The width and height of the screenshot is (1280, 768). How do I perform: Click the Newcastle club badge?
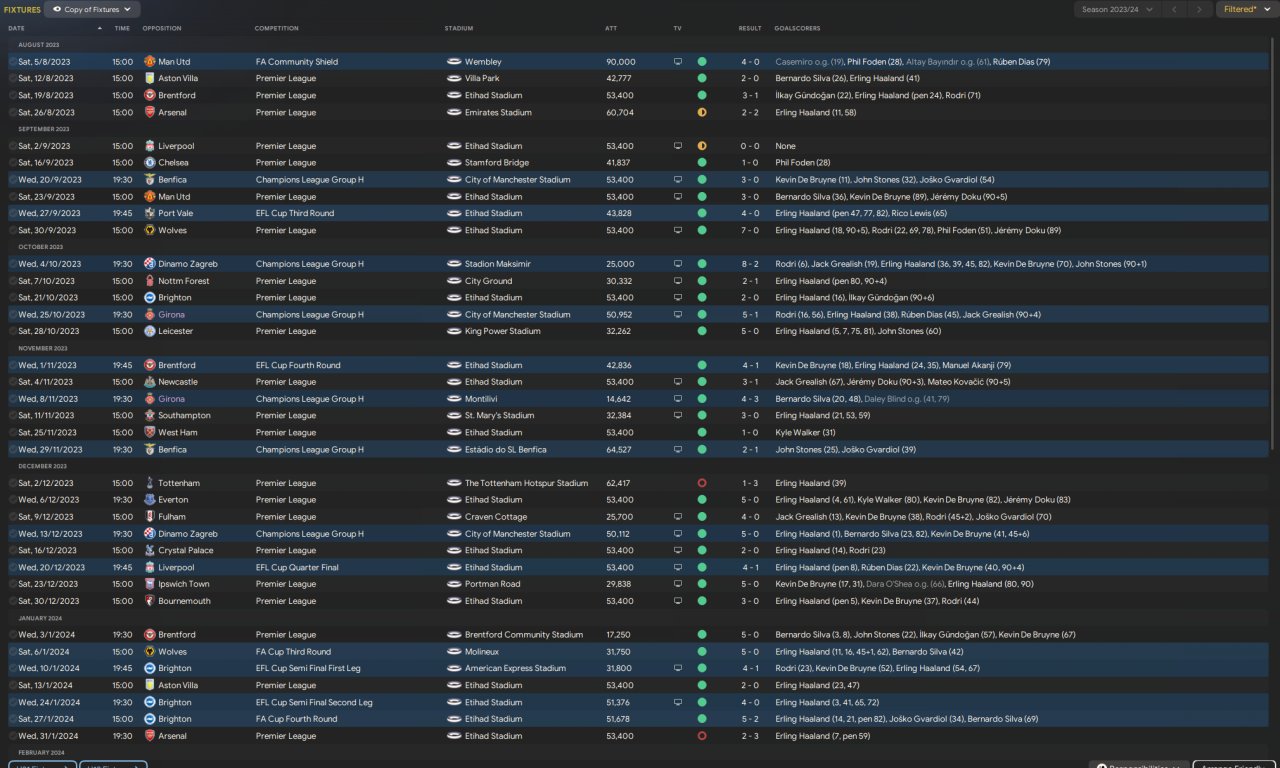click(149, 382)
